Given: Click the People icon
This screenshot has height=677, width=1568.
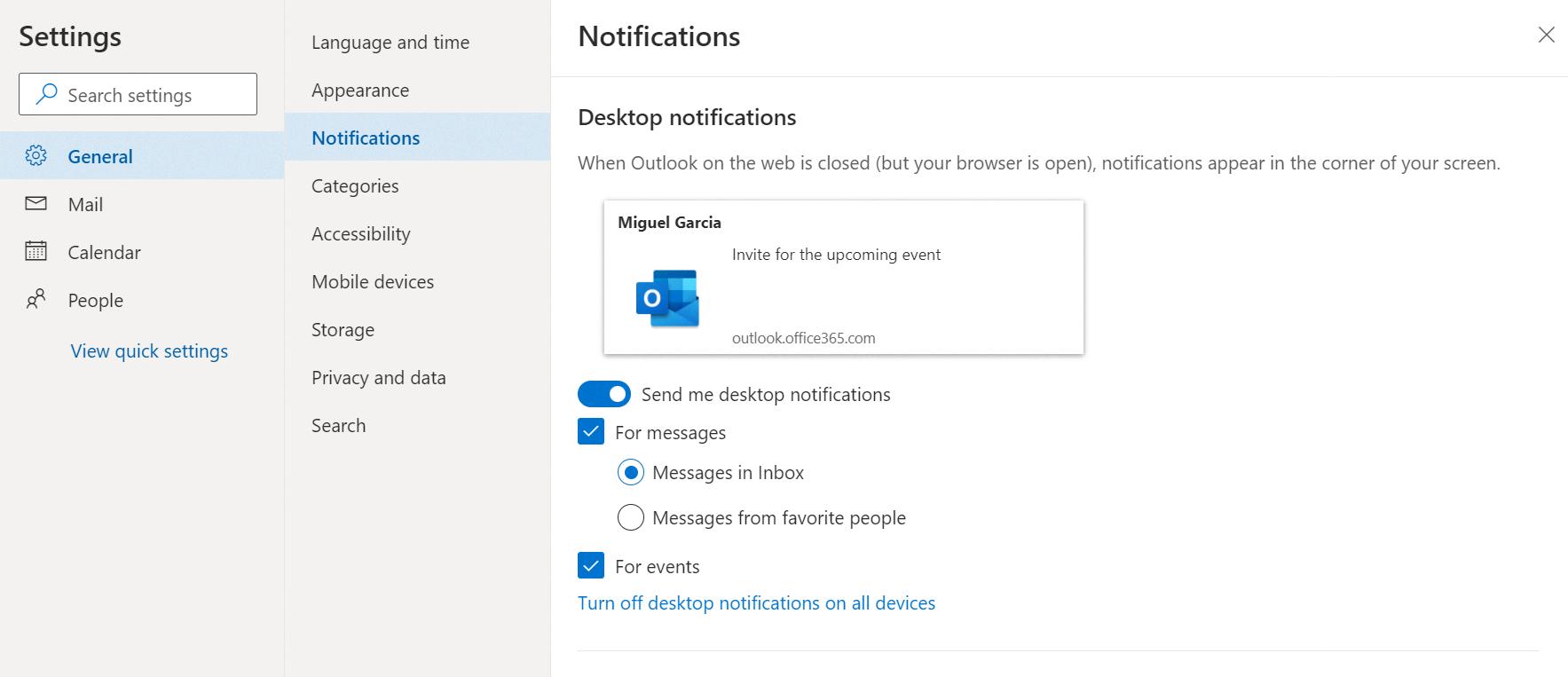Looking at the screenshot, I should (x=35, y=299).
